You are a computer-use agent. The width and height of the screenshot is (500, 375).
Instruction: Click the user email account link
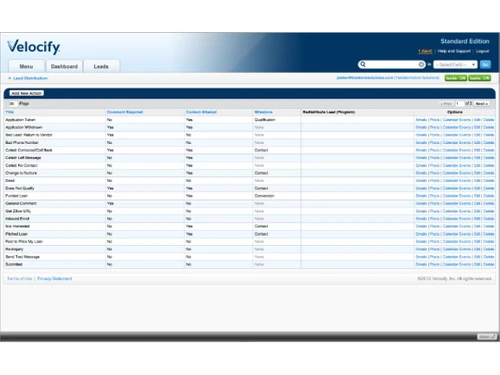pyautogui.click(x=365, y=78)
